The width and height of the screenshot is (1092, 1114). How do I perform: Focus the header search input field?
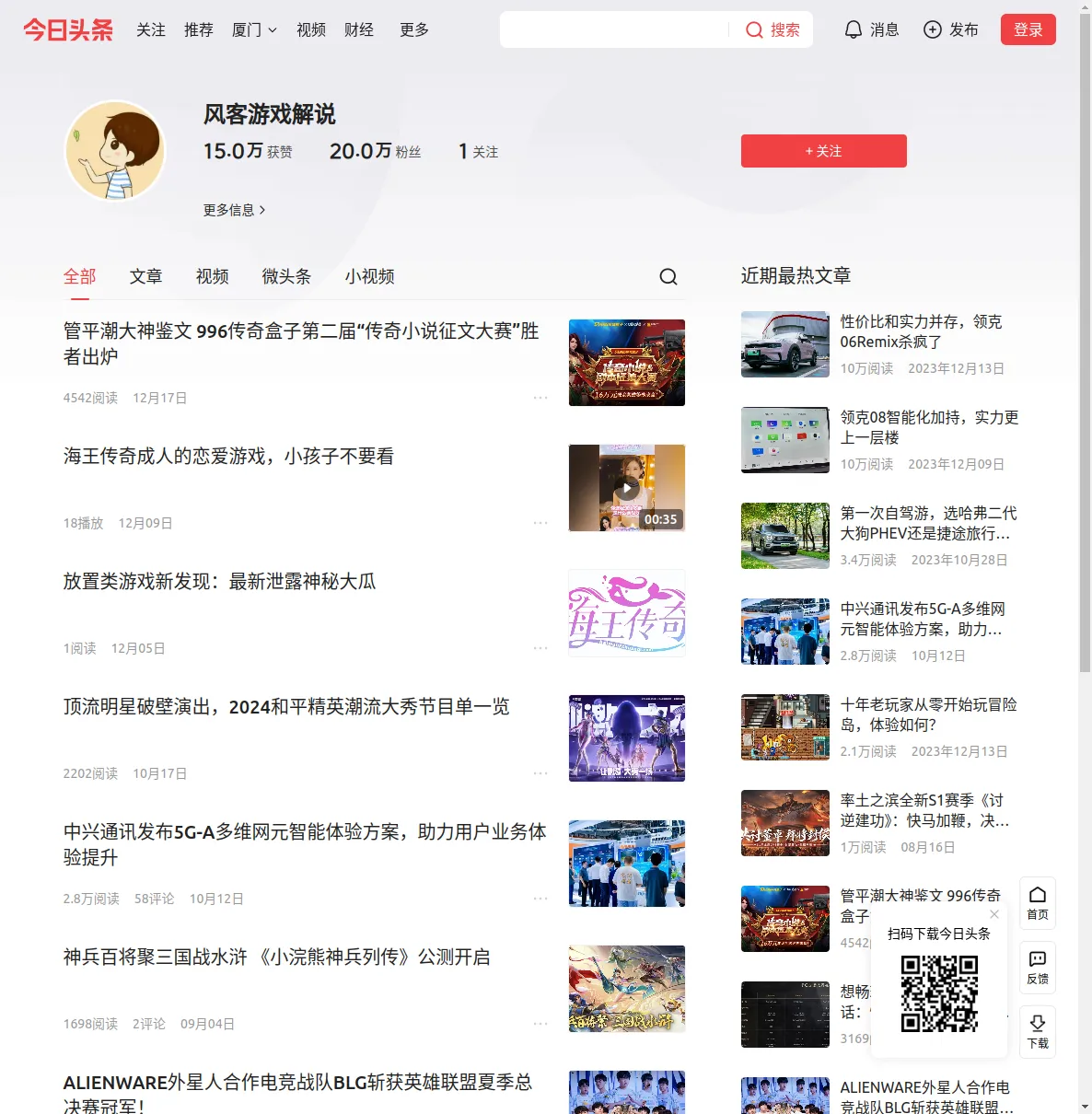pyautogui.click(x=615, y=29)
